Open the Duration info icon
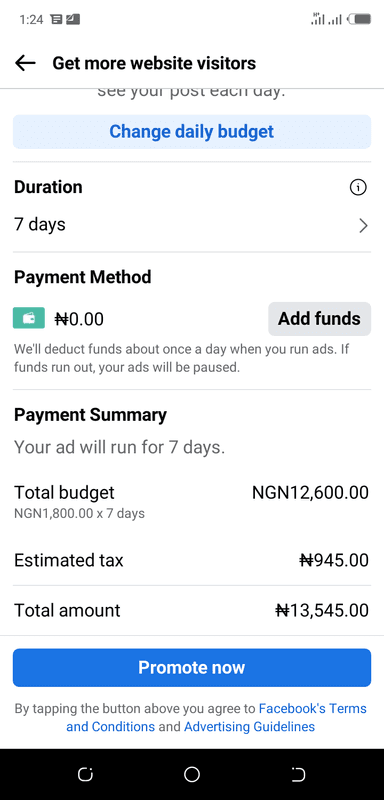Viewport: 384px width, 800px height. click(x=358, y=188)
